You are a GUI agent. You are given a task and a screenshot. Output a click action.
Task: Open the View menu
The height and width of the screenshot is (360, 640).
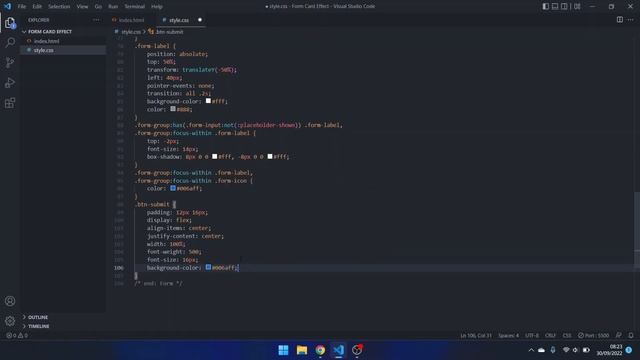click(x=82, y=7)
